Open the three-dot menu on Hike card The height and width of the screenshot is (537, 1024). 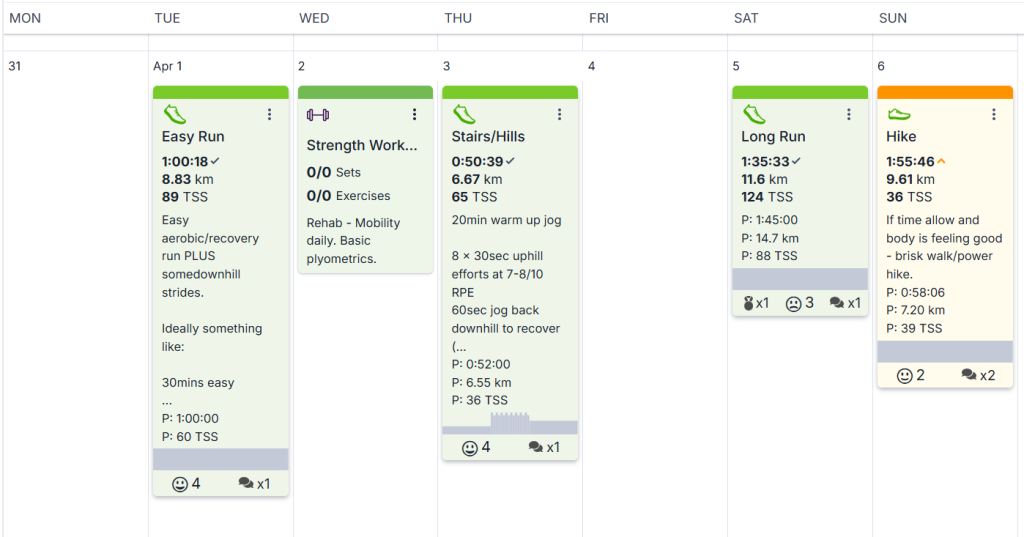click(993, 115)
